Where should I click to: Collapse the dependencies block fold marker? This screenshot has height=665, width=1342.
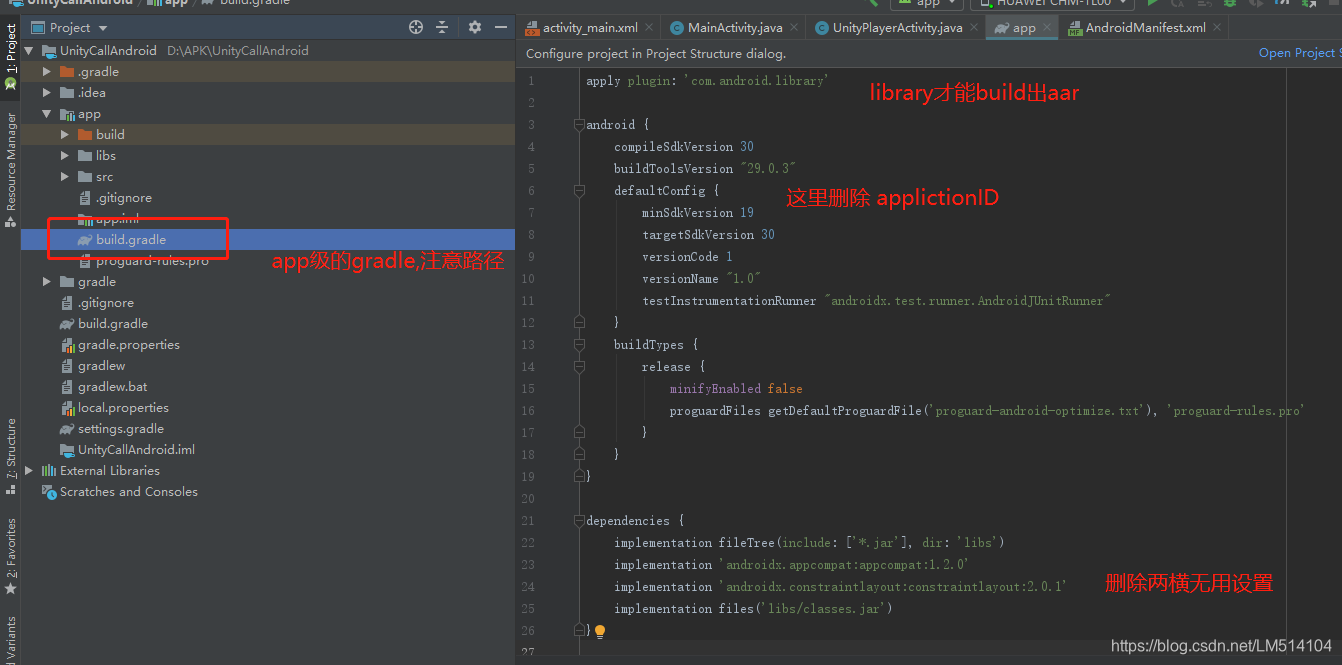point(578,520)
